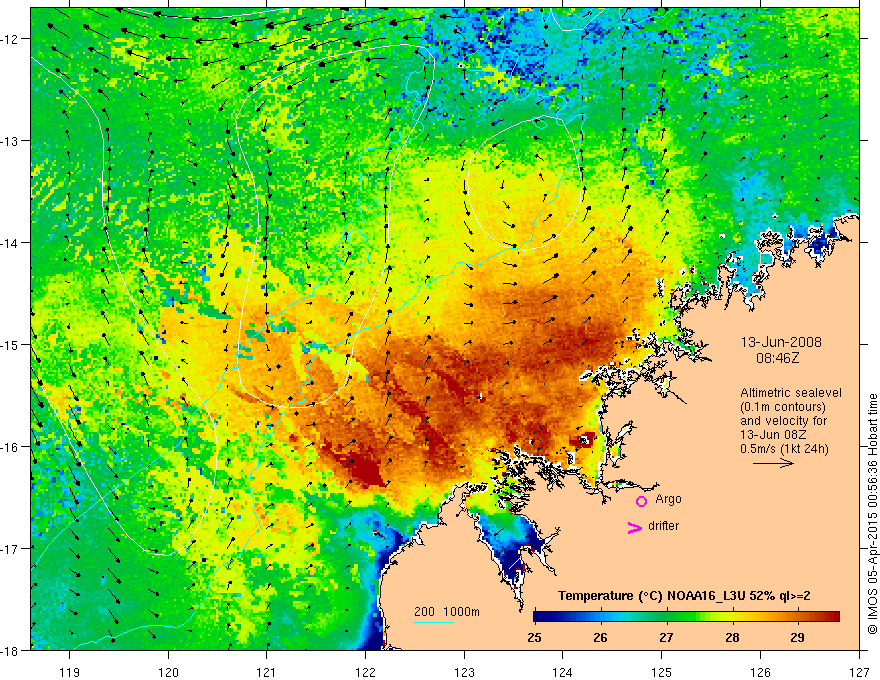Click the longitude axis label 126
This screenshot has width=880, height=680.
(x=760, y=672)
